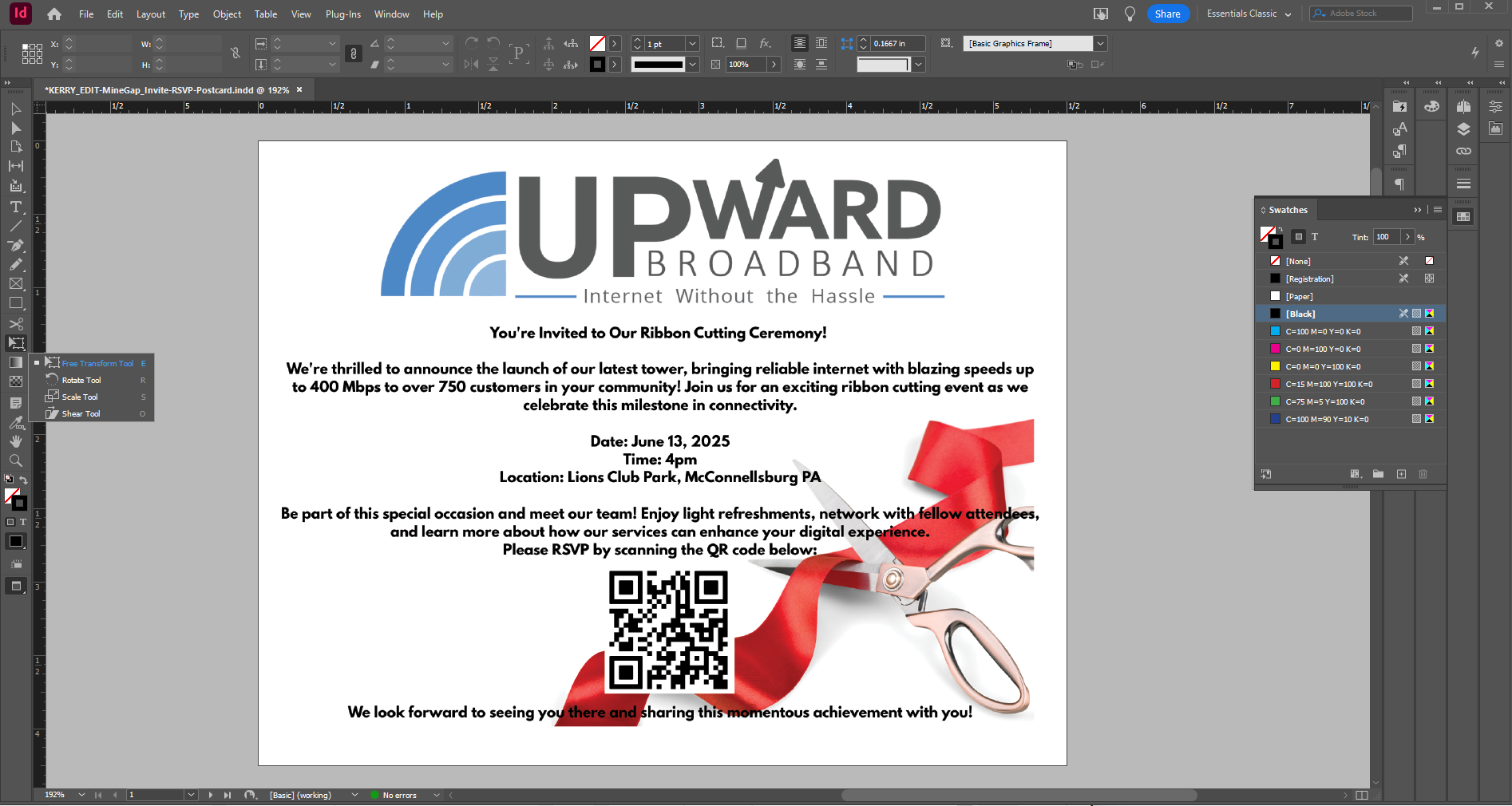
Task: Toggle split layout view in status bar
Action: 1362,795
